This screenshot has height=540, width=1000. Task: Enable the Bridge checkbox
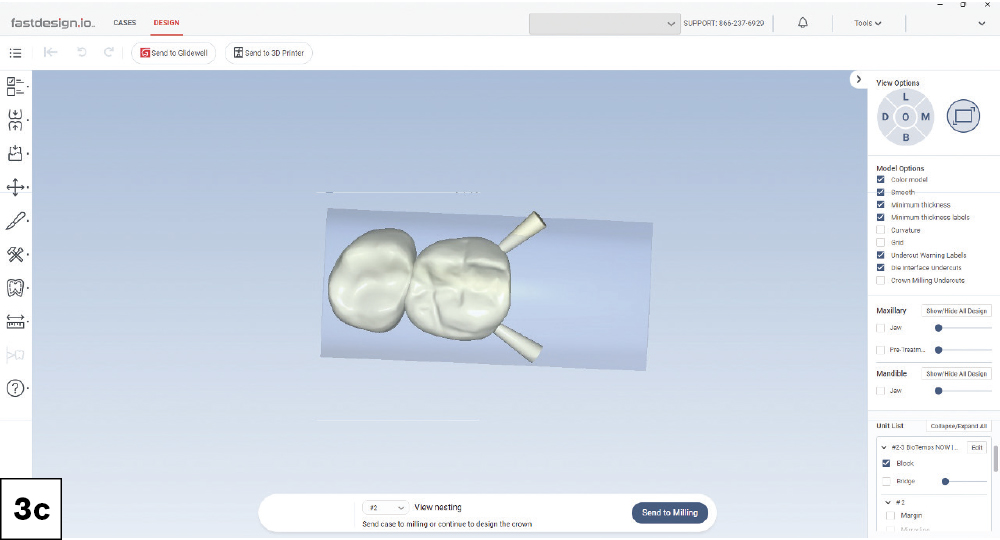coord(886,481)
